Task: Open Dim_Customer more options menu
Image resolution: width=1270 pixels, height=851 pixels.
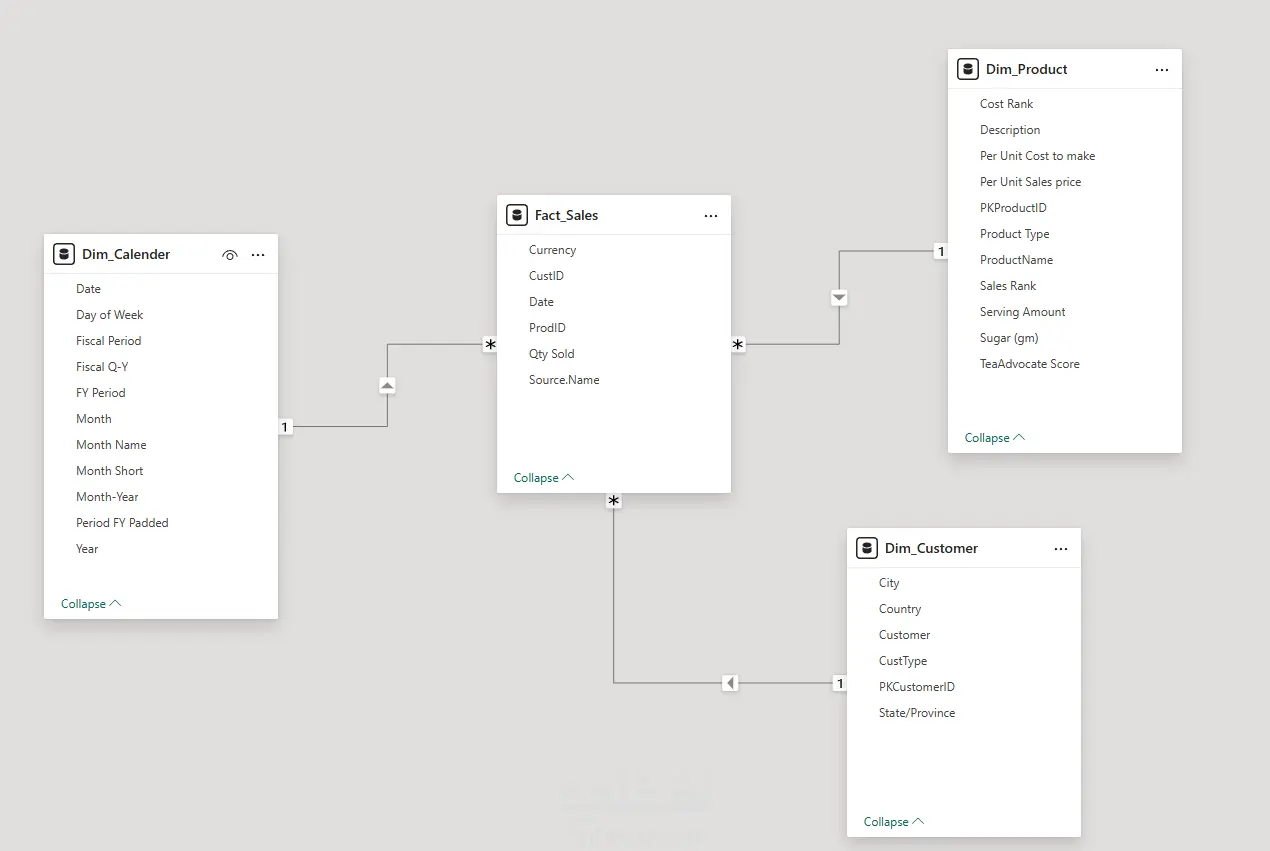Action: click(1061, 549)
